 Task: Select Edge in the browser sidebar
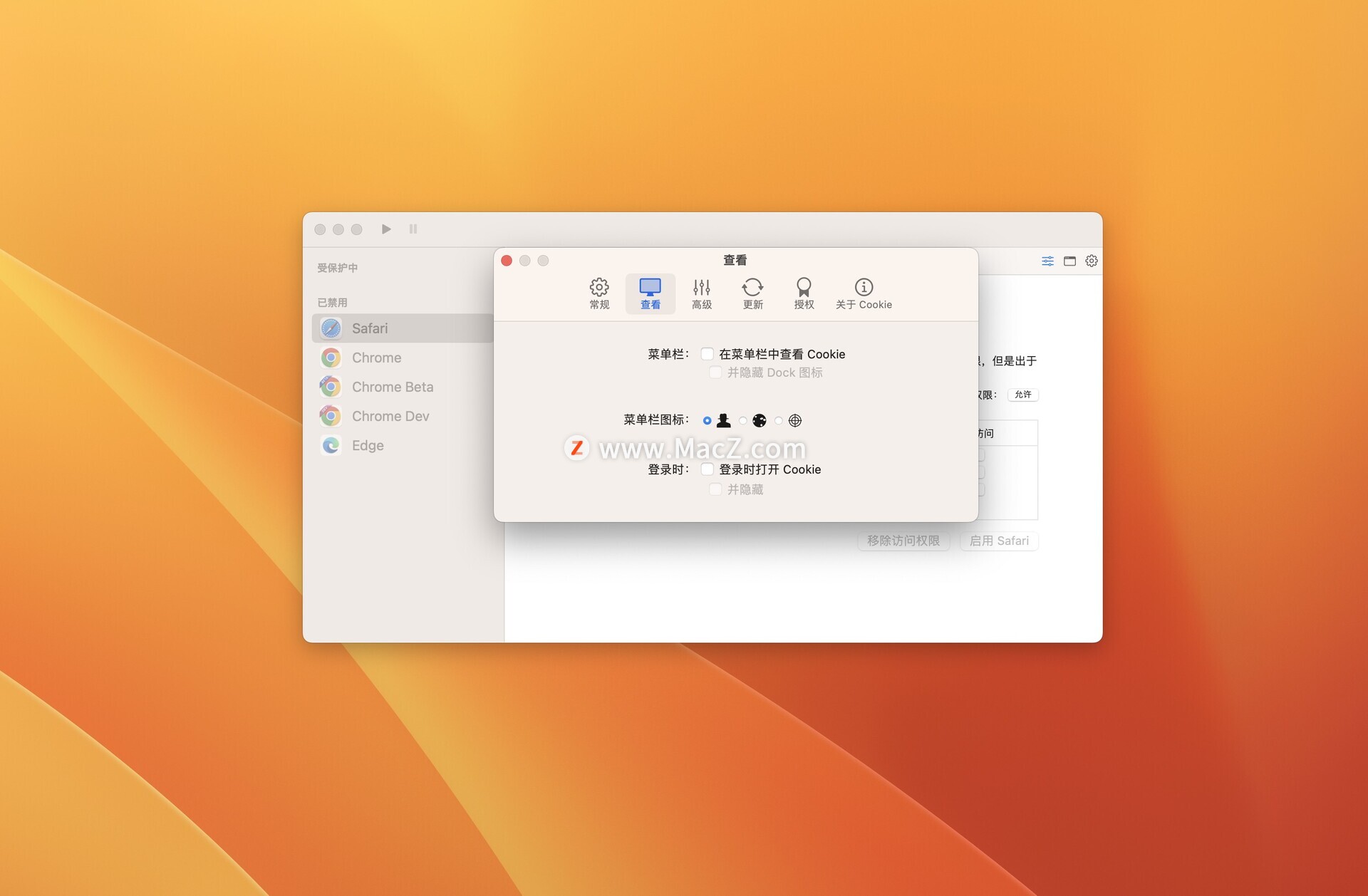tap(403, 445)
